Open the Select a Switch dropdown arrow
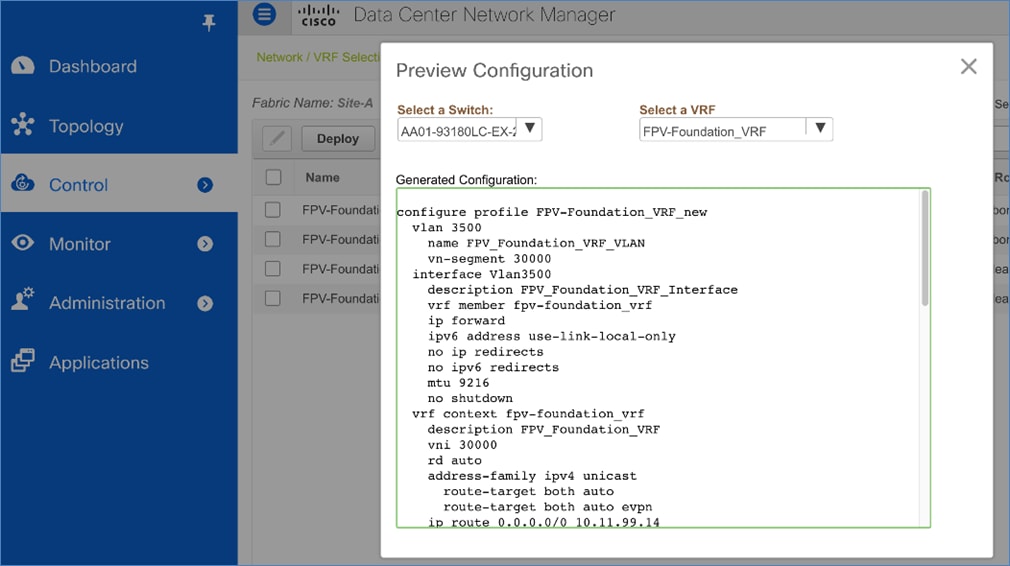Image resolution: width=1010 pixels, height=566 pixels. (x=529, y=128)
